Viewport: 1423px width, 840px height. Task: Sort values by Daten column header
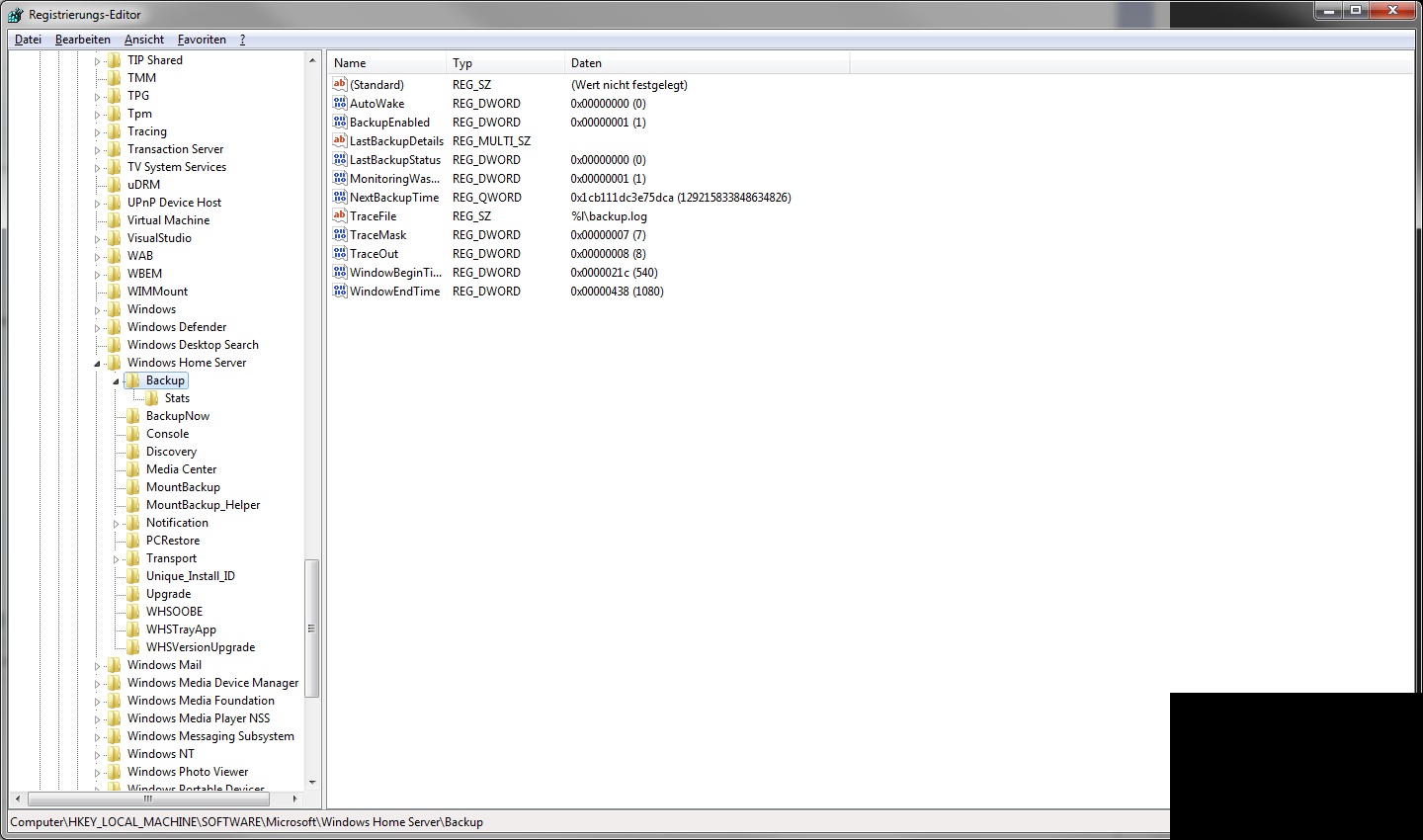tap(707, 63)
